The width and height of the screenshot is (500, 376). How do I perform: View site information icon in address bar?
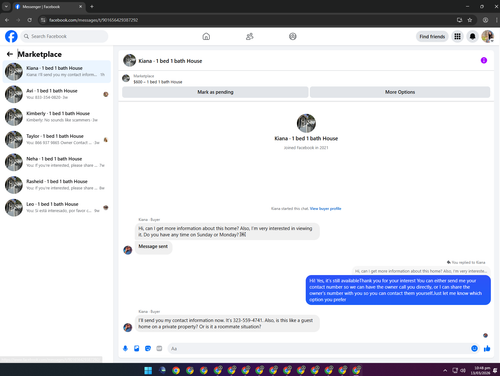(x=43, y=20)
